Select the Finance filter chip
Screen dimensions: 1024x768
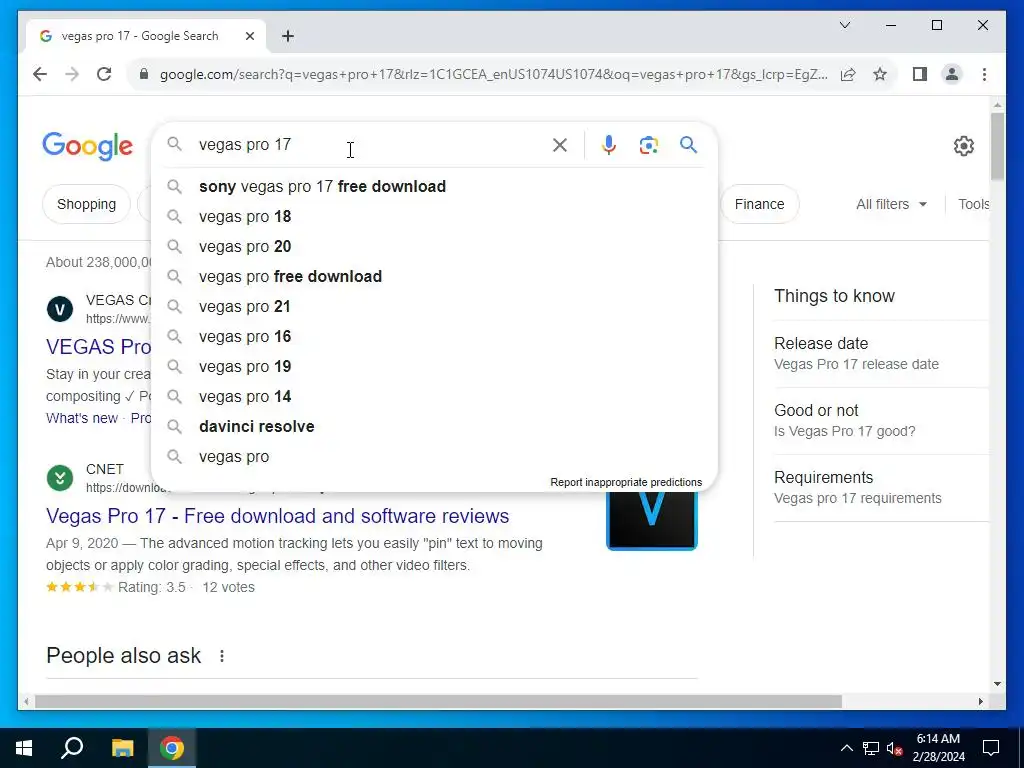pyautogui.click(x=760, y=204)
